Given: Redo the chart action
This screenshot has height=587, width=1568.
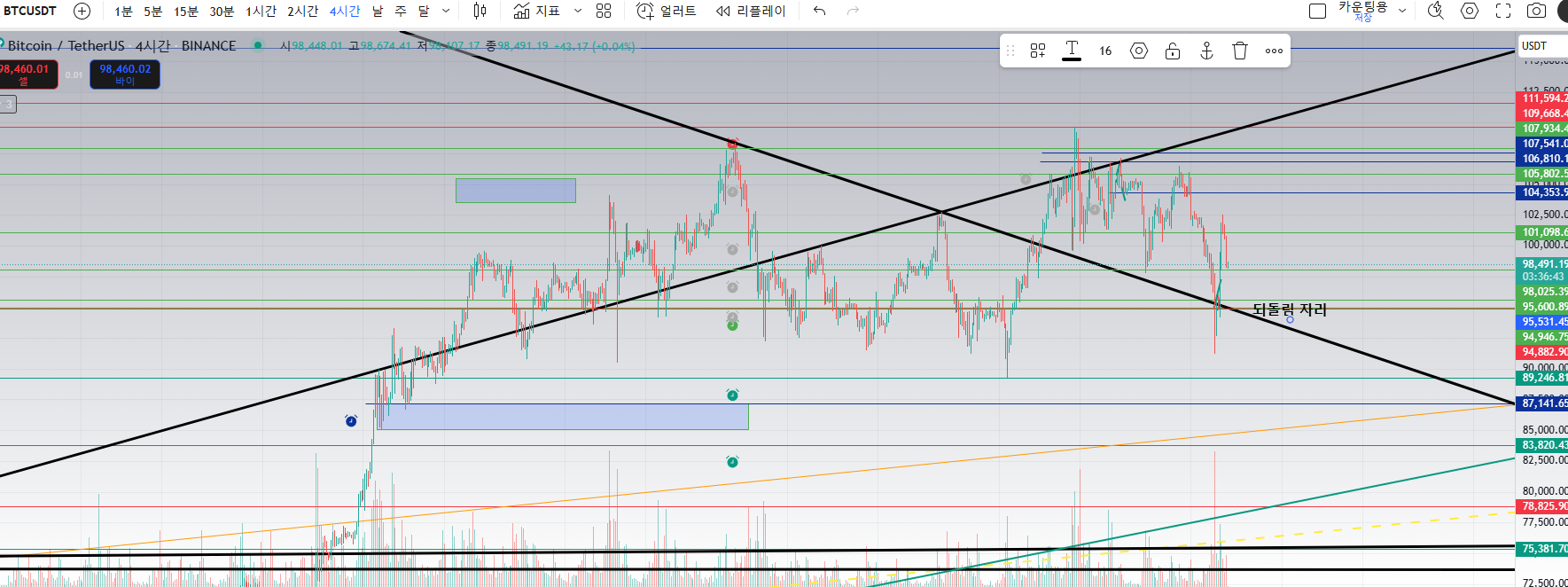Looking at the screenshot, I should tap(853, 11).
